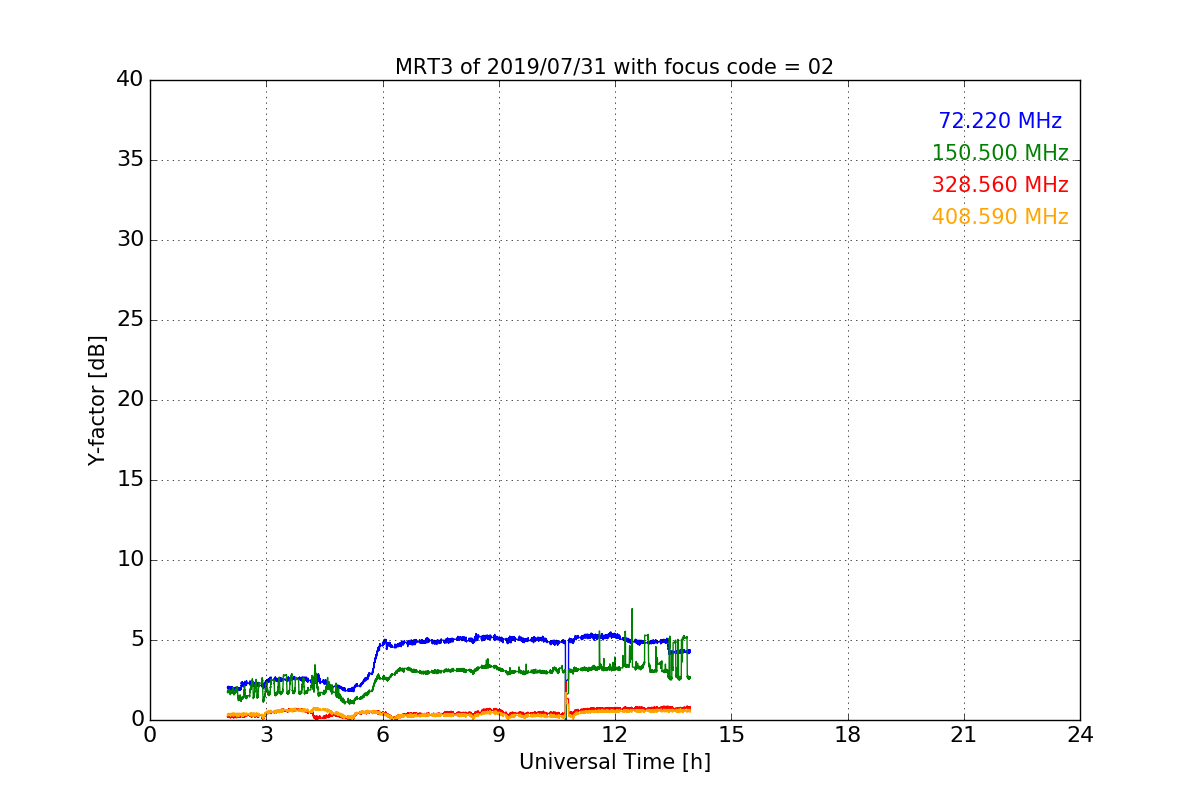
Task: Click the y-axis tick label 5
Action: pos(137,640)
